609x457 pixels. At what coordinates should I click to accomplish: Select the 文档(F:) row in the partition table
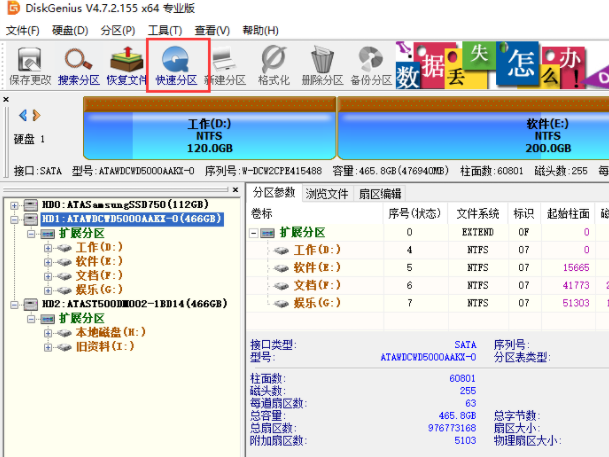tap(320, 285)
